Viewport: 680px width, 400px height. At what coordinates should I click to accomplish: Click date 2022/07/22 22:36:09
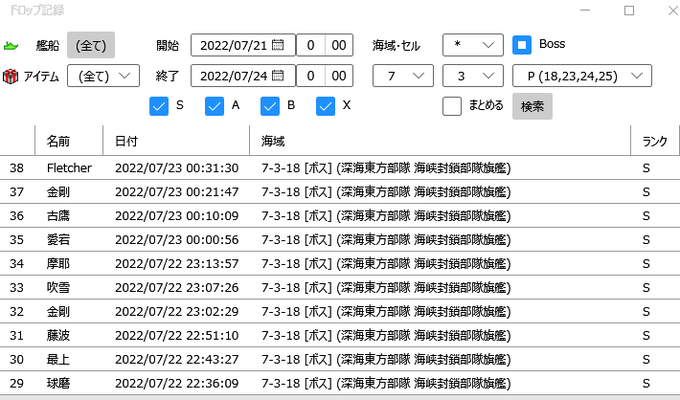pos(177,383)
